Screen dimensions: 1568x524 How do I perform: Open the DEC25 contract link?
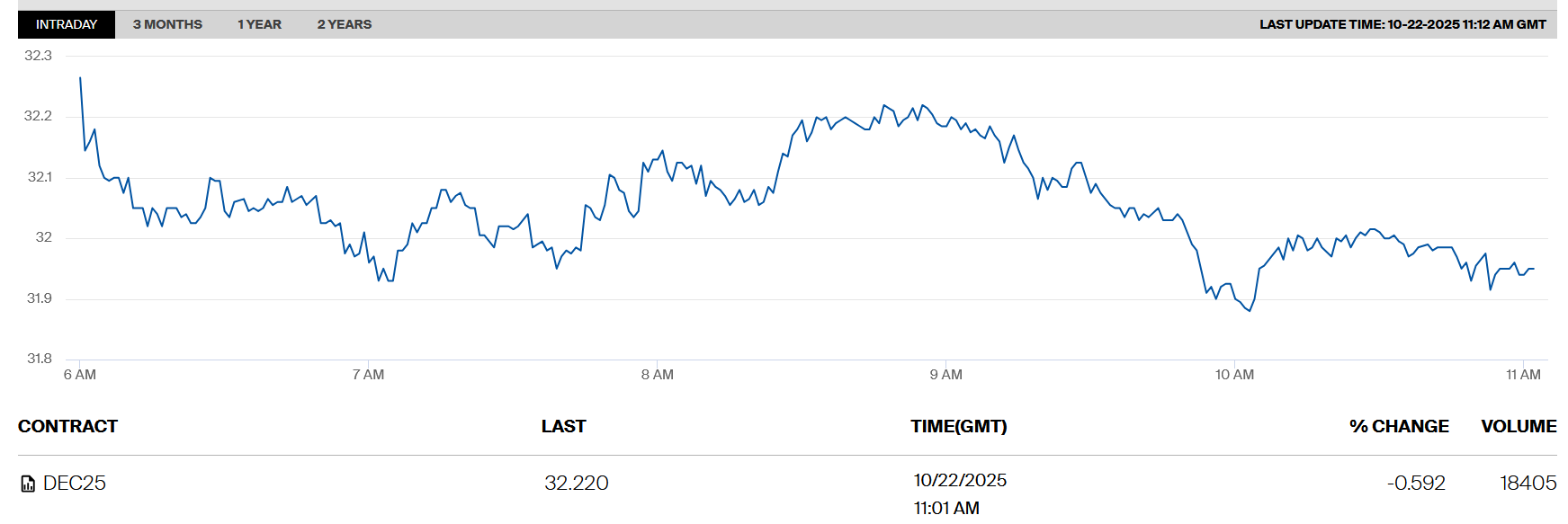[75, 484]
